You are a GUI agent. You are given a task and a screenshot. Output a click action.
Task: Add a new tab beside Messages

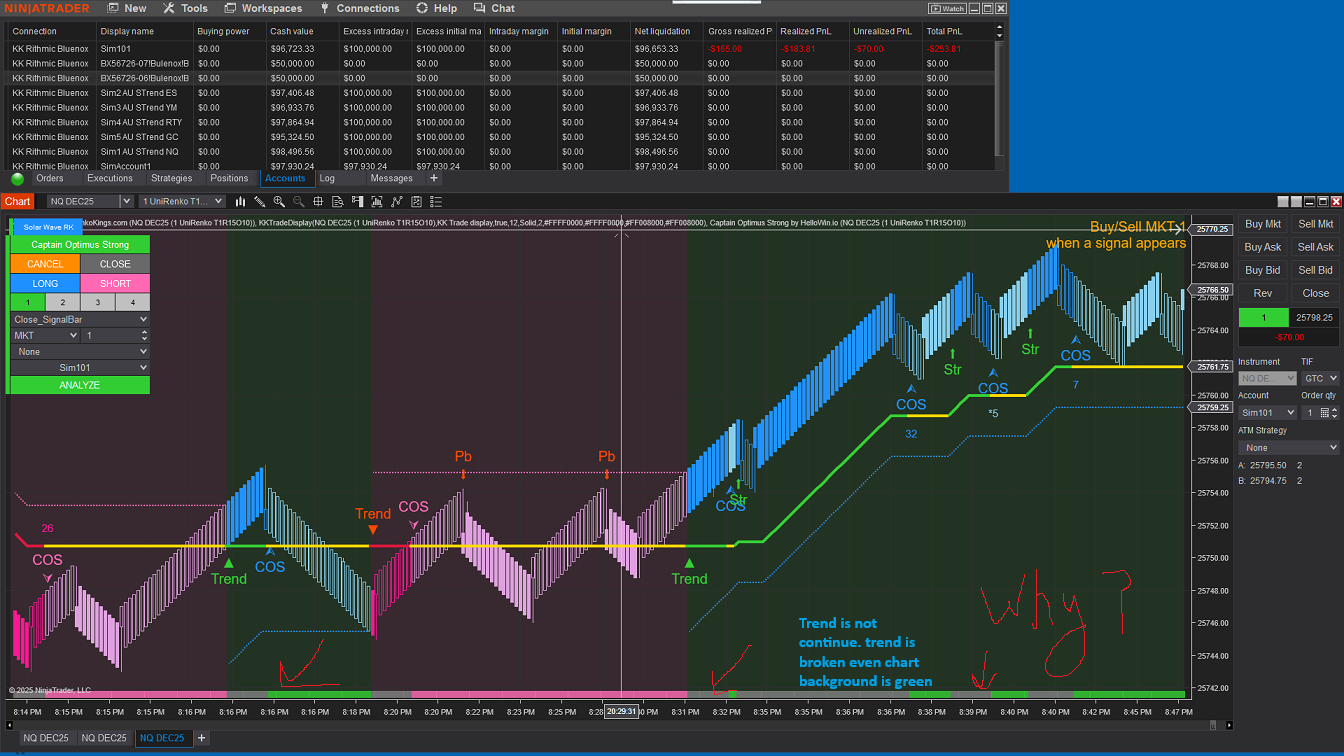point(434,179)
